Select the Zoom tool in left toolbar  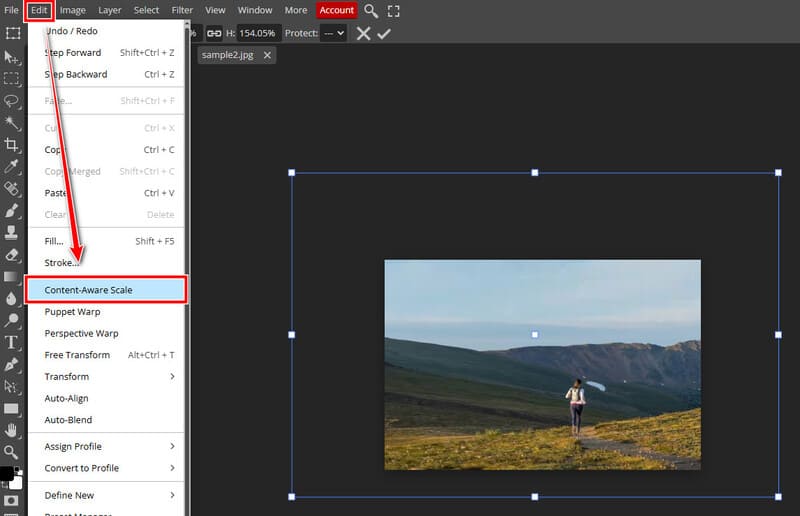click(x=11, y=452)
